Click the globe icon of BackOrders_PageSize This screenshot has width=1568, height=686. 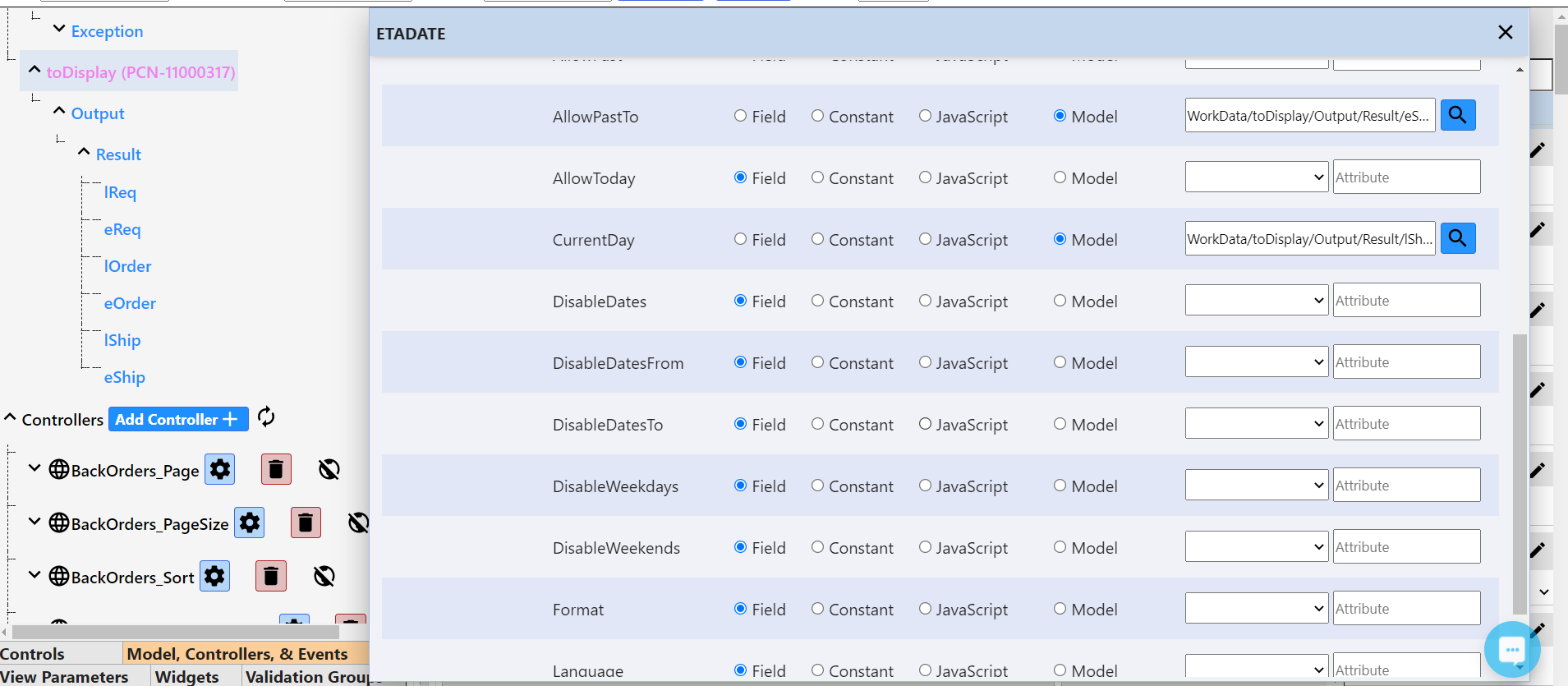tap(59, 523)
